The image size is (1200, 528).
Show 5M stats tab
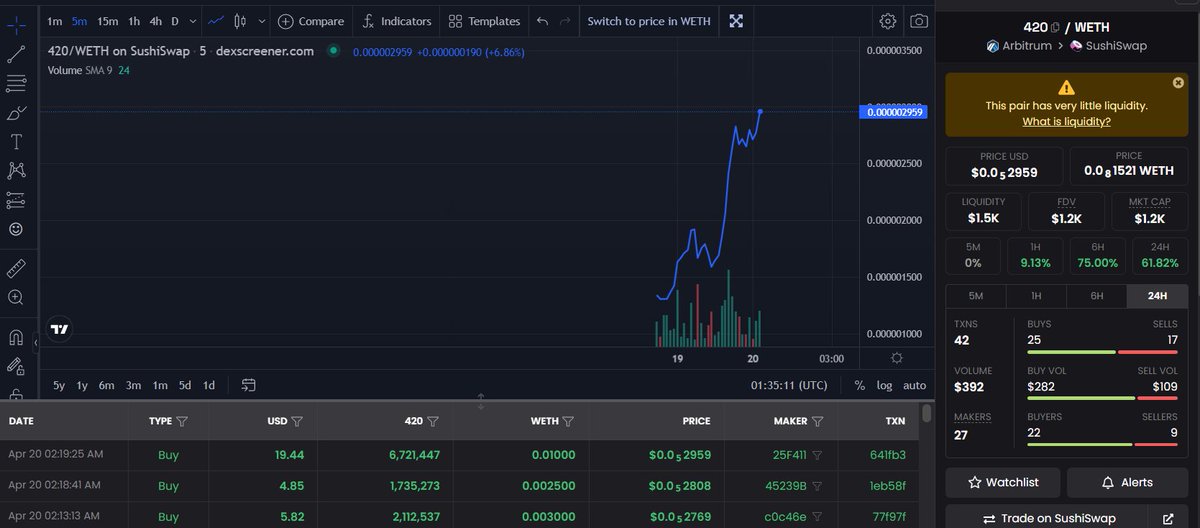[976, 296]
